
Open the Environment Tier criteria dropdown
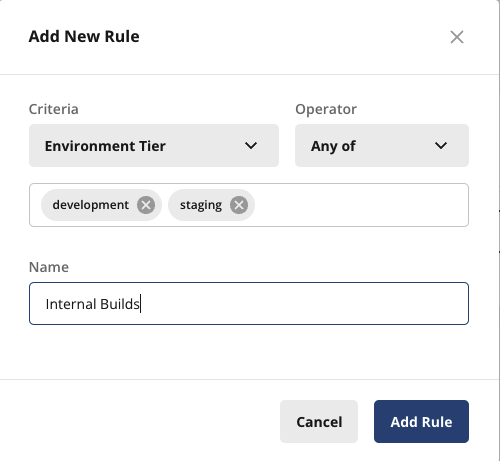pos(154,146)
